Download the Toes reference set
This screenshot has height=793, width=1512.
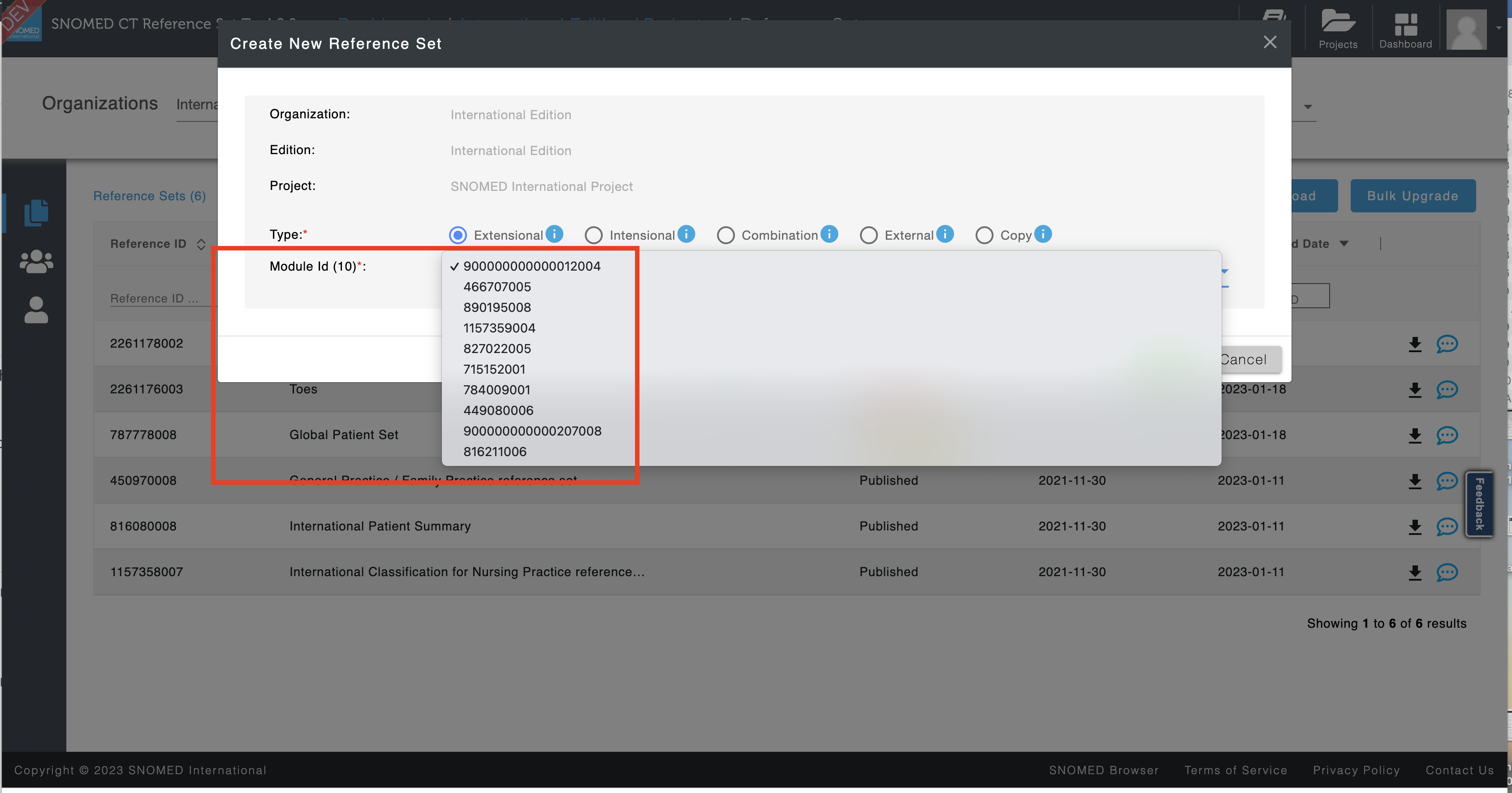pyautogui.click(x=1415, y=390)
